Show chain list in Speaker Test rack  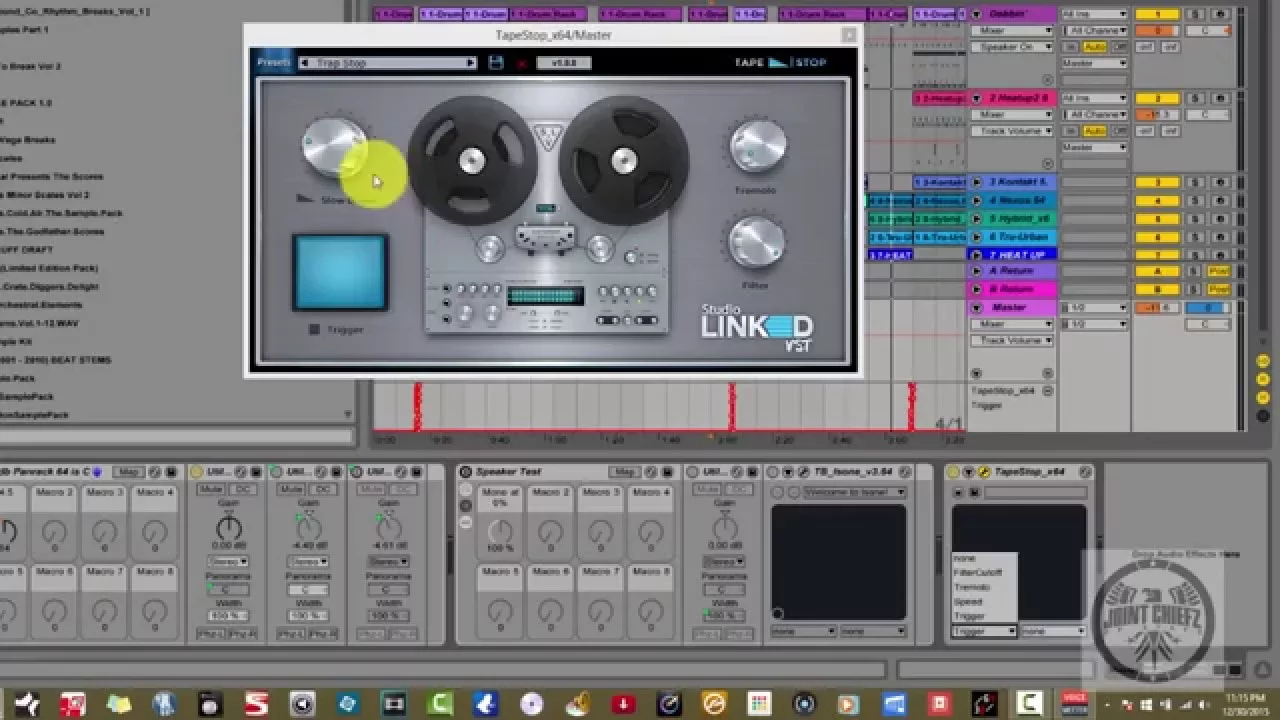[465, 506]
